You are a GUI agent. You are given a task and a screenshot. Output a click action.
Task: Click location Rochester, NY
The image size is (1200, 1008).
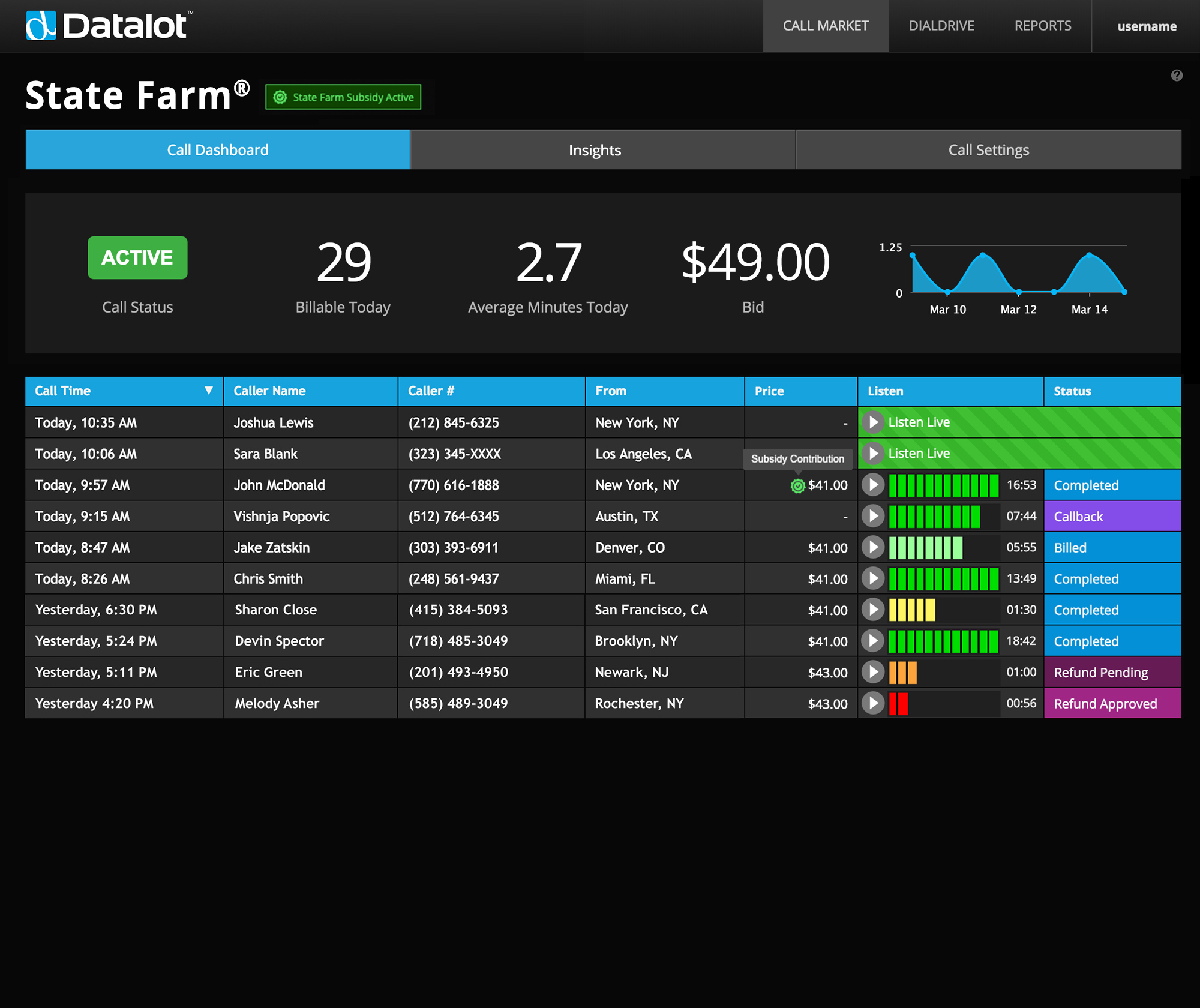click(x=639, y=703)
